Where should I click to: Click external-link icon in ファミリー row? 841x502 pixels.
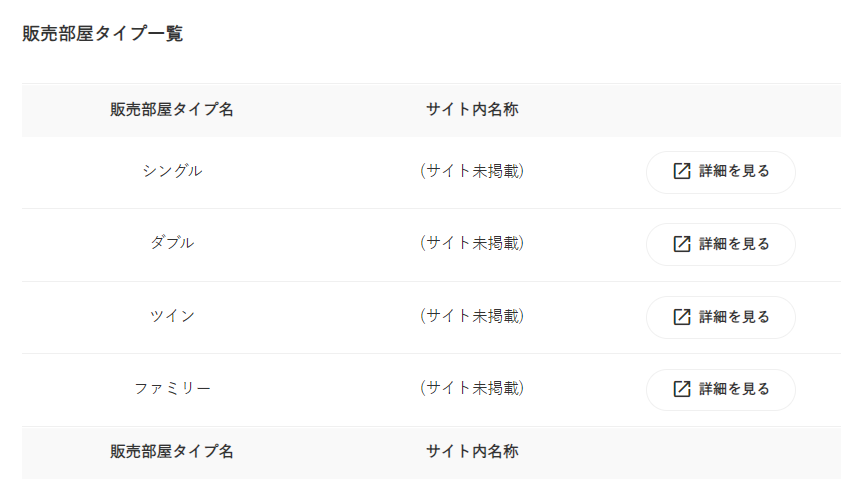pos(682,389)
